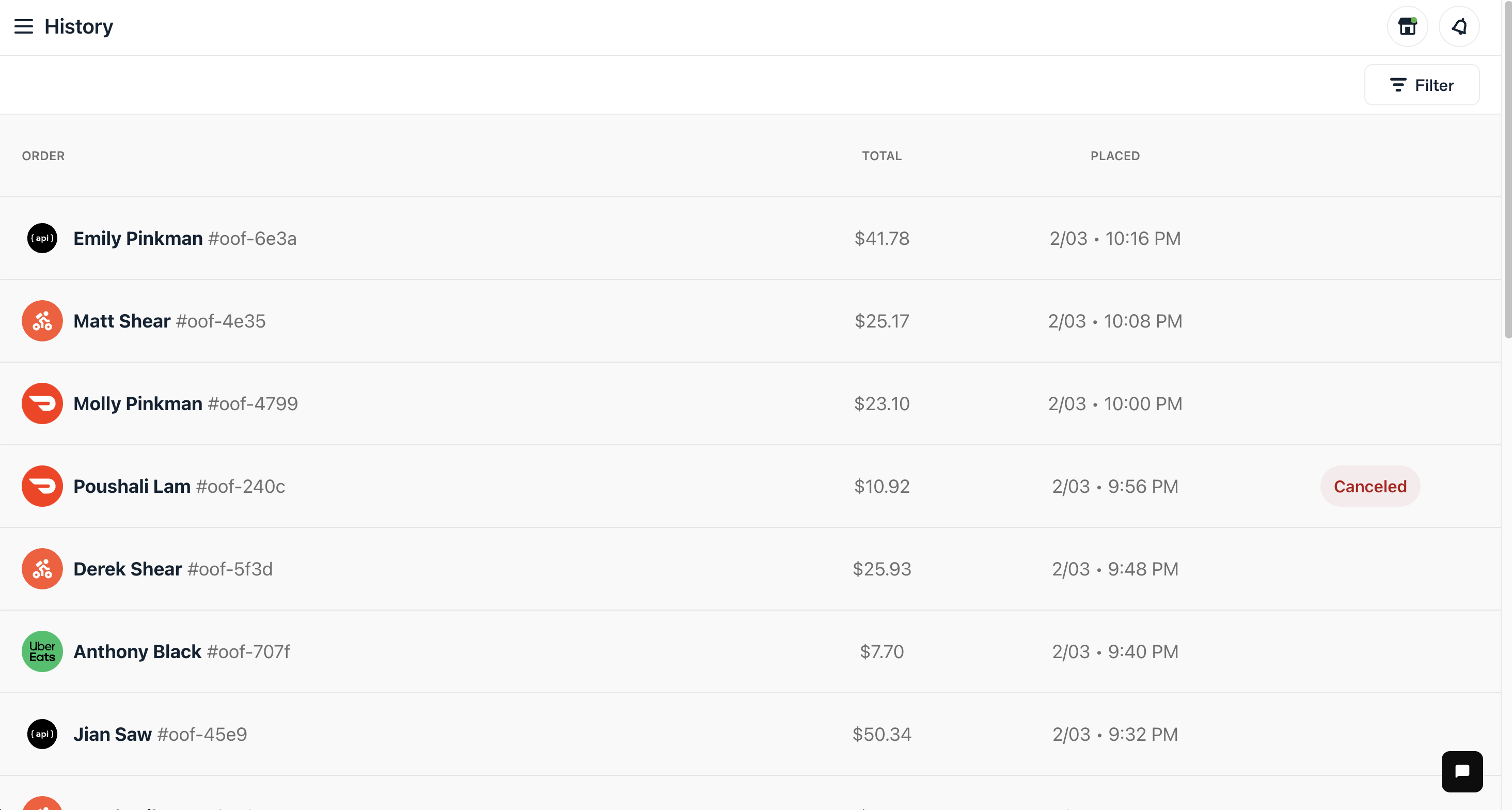Click the cyclist icon beside Derek Shear
The image size is (1512, 810).
(x=42, y=569)
